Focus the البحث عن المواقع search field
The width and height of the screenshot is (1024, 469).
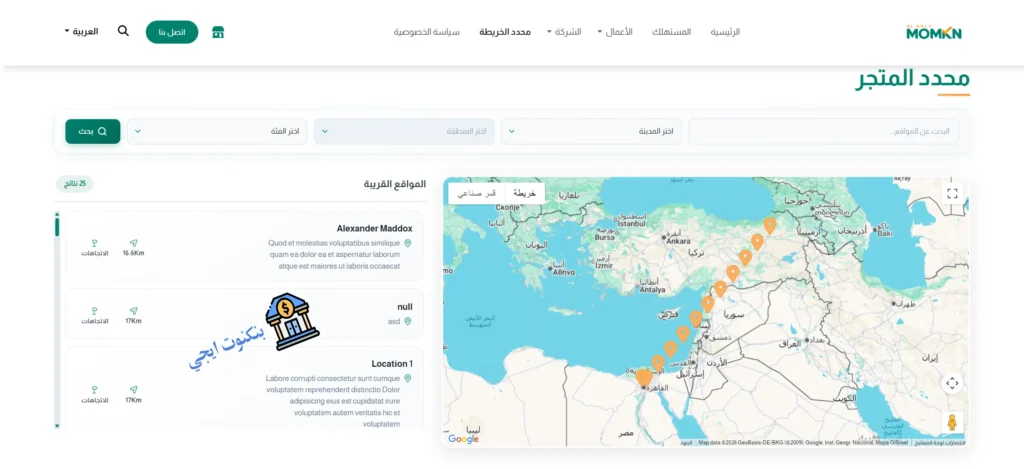coord(824,131)
